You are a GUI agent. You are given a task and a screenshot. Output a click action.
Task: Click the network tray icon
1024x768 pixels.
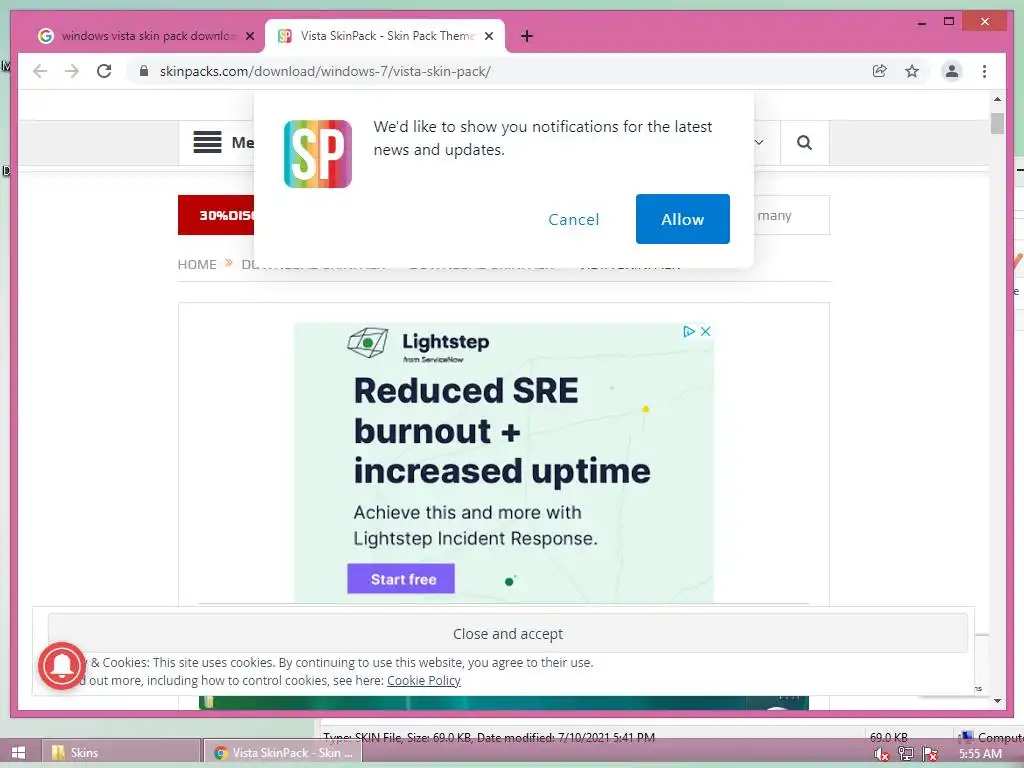(906, 754)
